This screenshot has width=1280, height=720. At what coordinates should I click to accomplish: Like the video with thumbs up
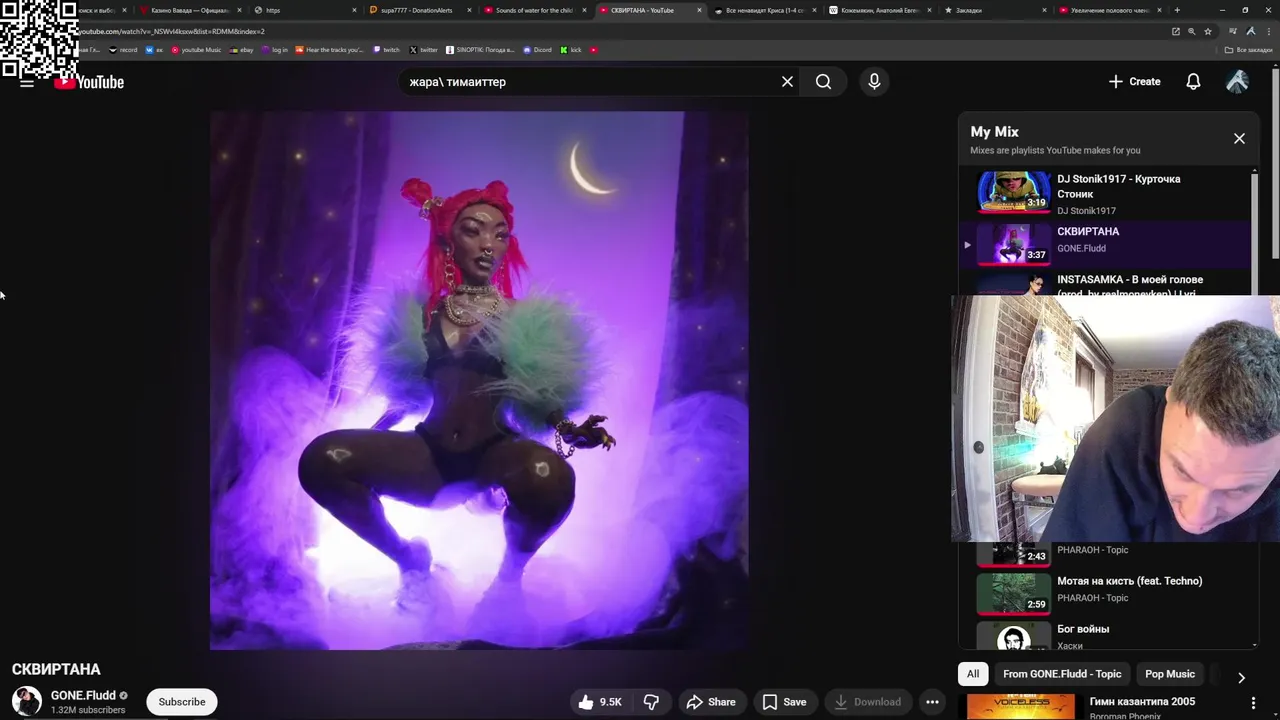point(599,702)
